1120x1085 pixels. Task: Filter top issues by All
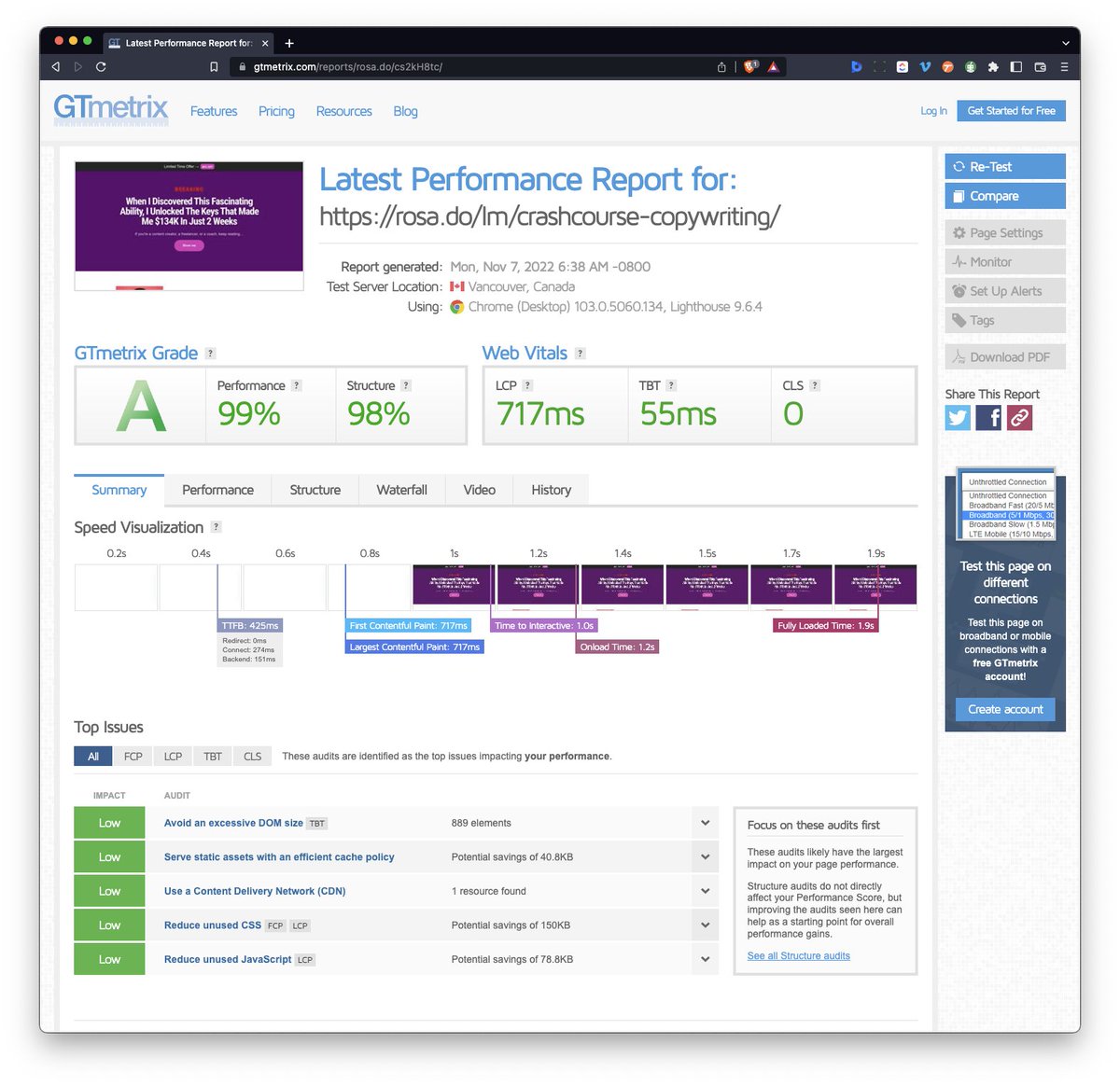pos(93,756)
